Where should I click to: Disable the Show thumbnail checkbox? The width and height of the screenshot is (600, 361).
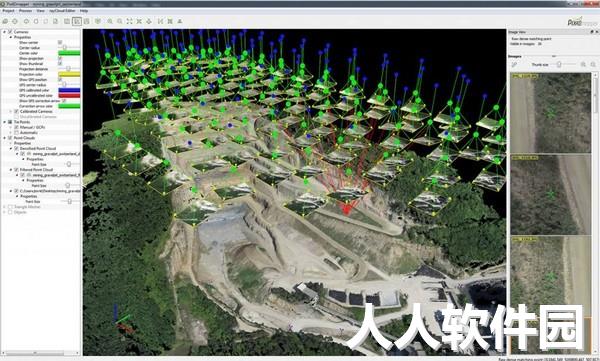60,64
